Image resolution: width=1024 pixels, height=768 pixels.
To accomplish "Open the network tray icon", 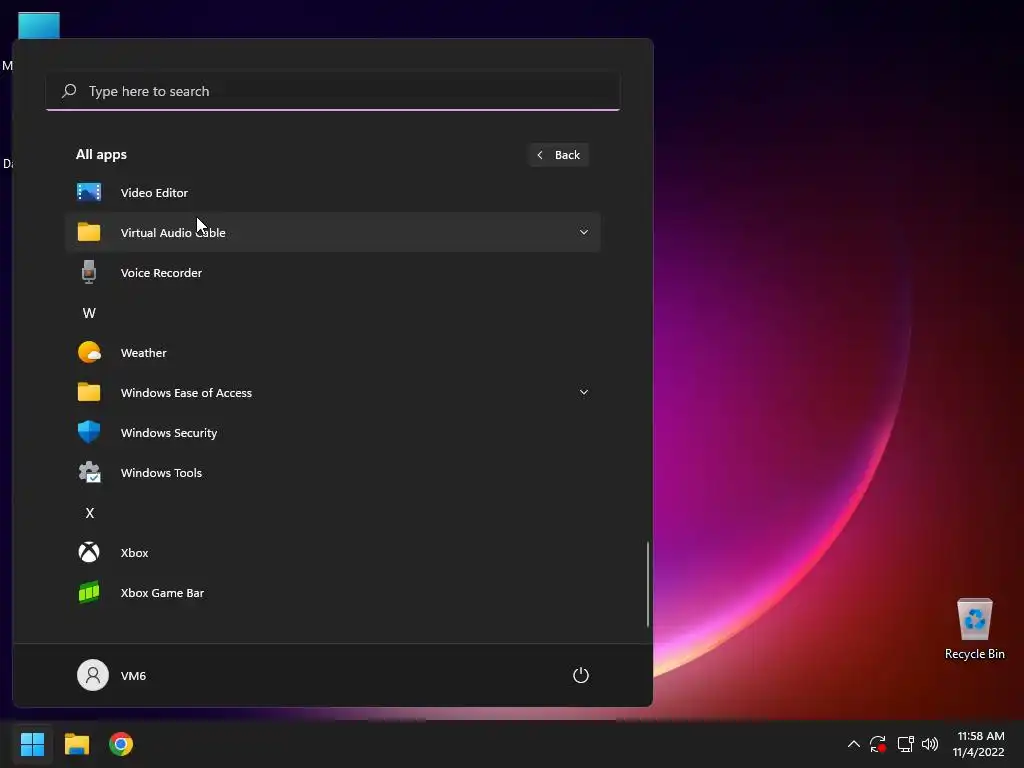I will [905, 744].
